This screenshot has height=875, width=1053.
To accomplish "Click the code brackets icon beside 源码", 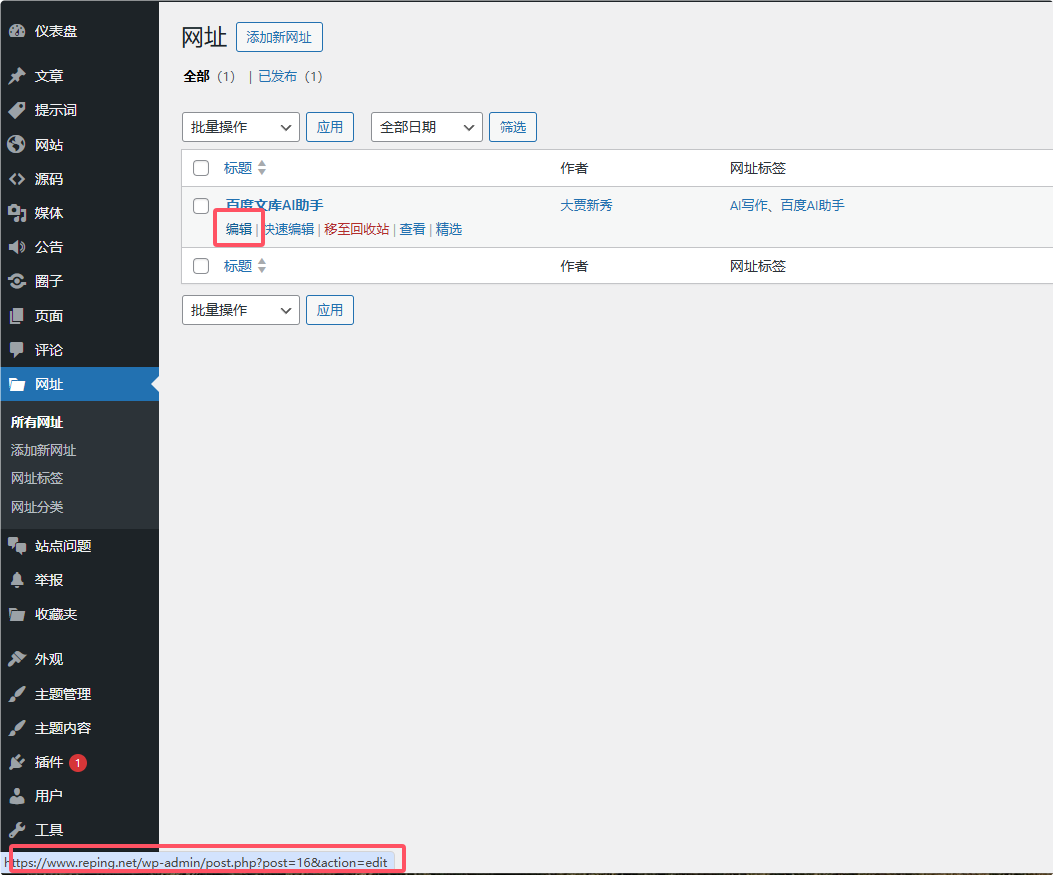I will [17, 179].
